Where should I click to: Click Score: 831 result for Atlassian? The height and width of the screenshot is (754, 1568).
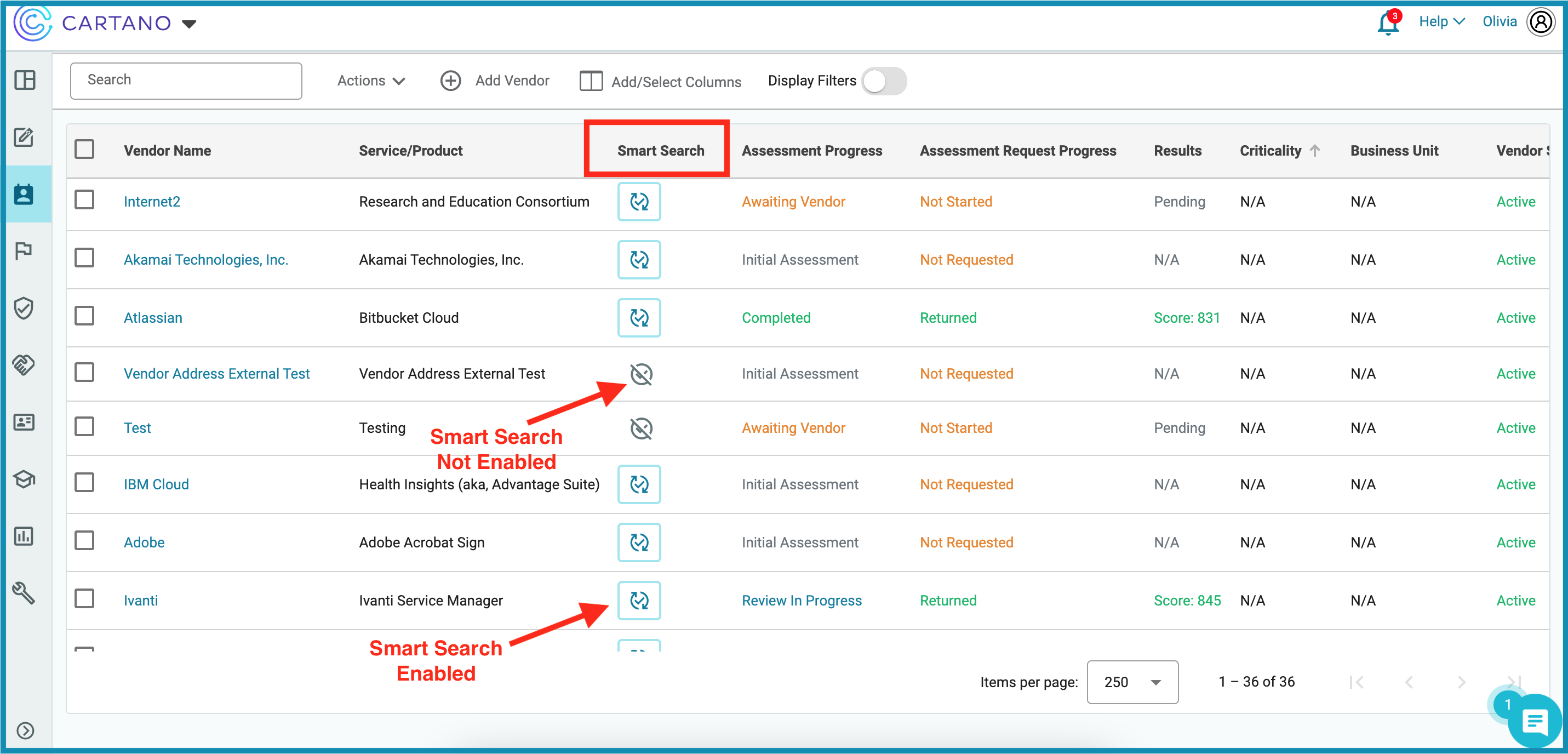(x=1186, y=318)
